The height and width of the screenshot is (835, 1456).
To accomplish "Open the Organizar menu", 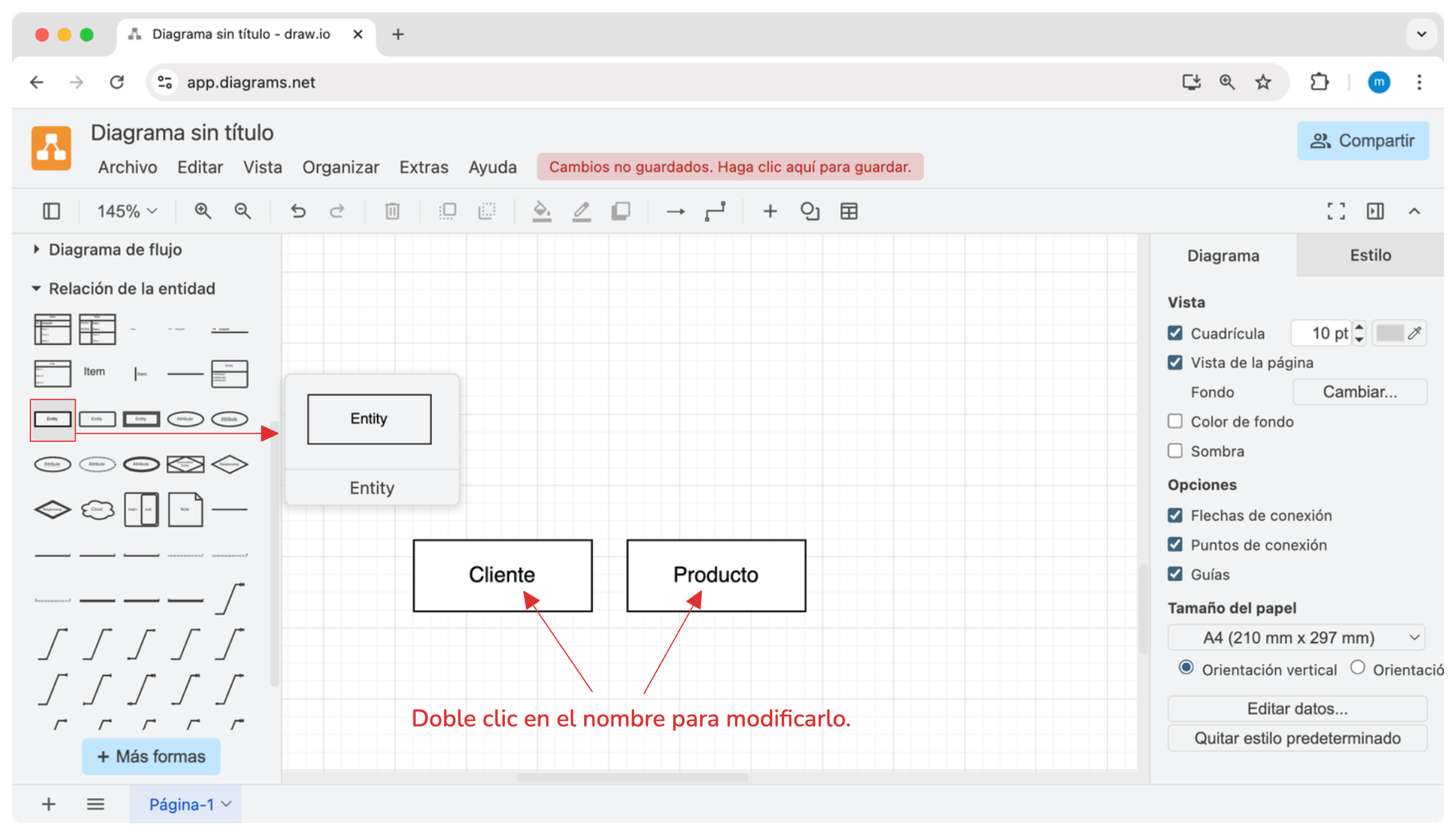I will pos(340,167).
